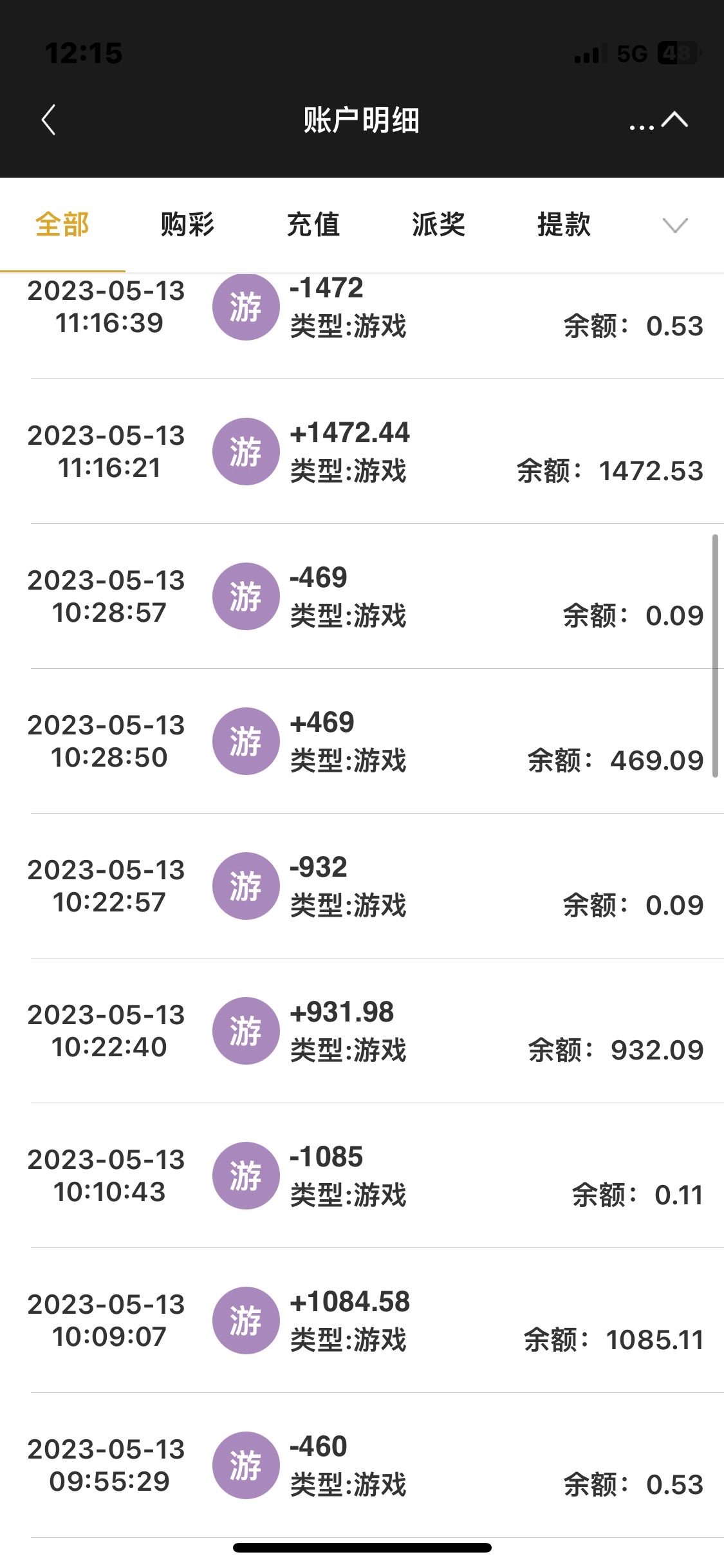Collapse header using the up chevron
This screenshot has height=1568, width=724.
pyautogui.click(x=675, y=120)
